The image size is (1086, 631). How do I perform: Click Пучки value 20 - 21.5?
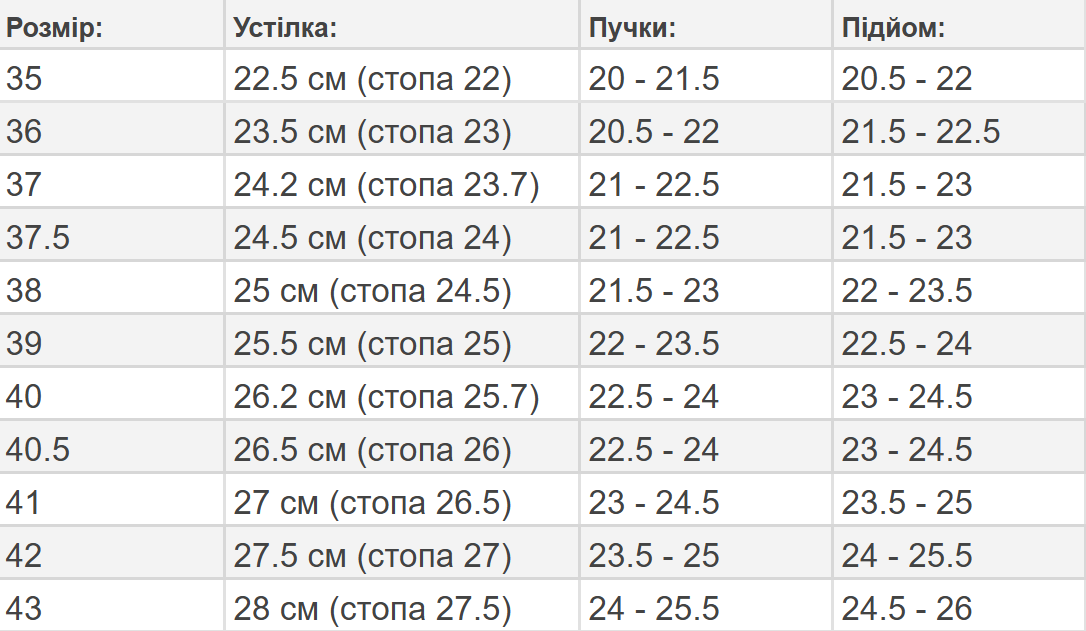coord(654,78)
